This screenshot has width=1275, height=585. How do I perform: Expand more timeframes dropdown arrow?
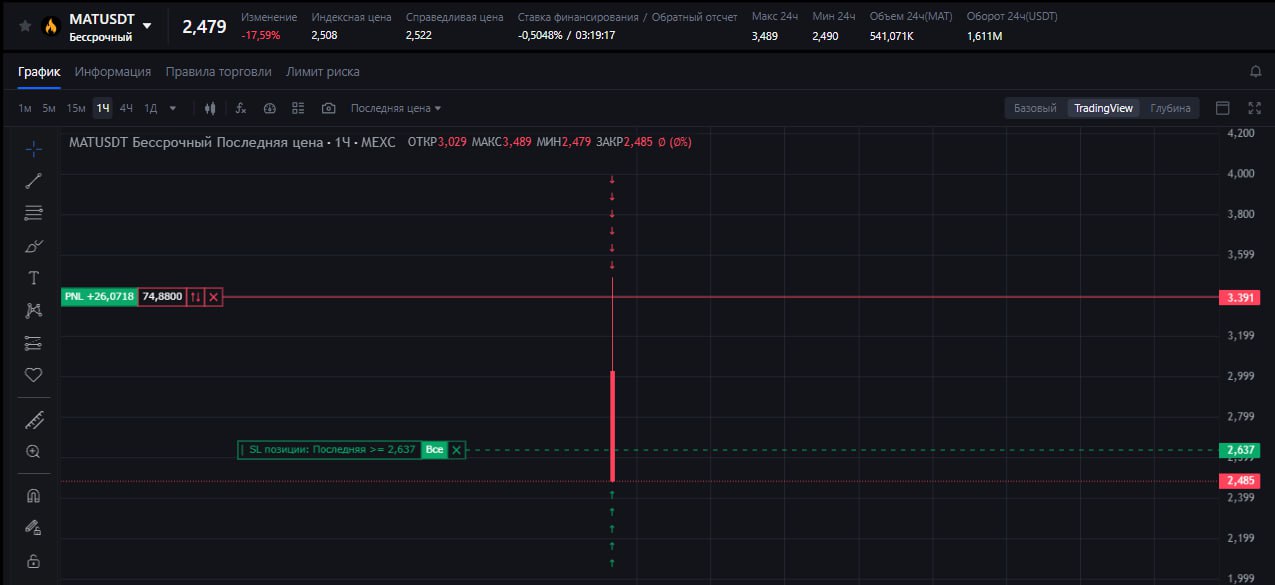point(173,108)
